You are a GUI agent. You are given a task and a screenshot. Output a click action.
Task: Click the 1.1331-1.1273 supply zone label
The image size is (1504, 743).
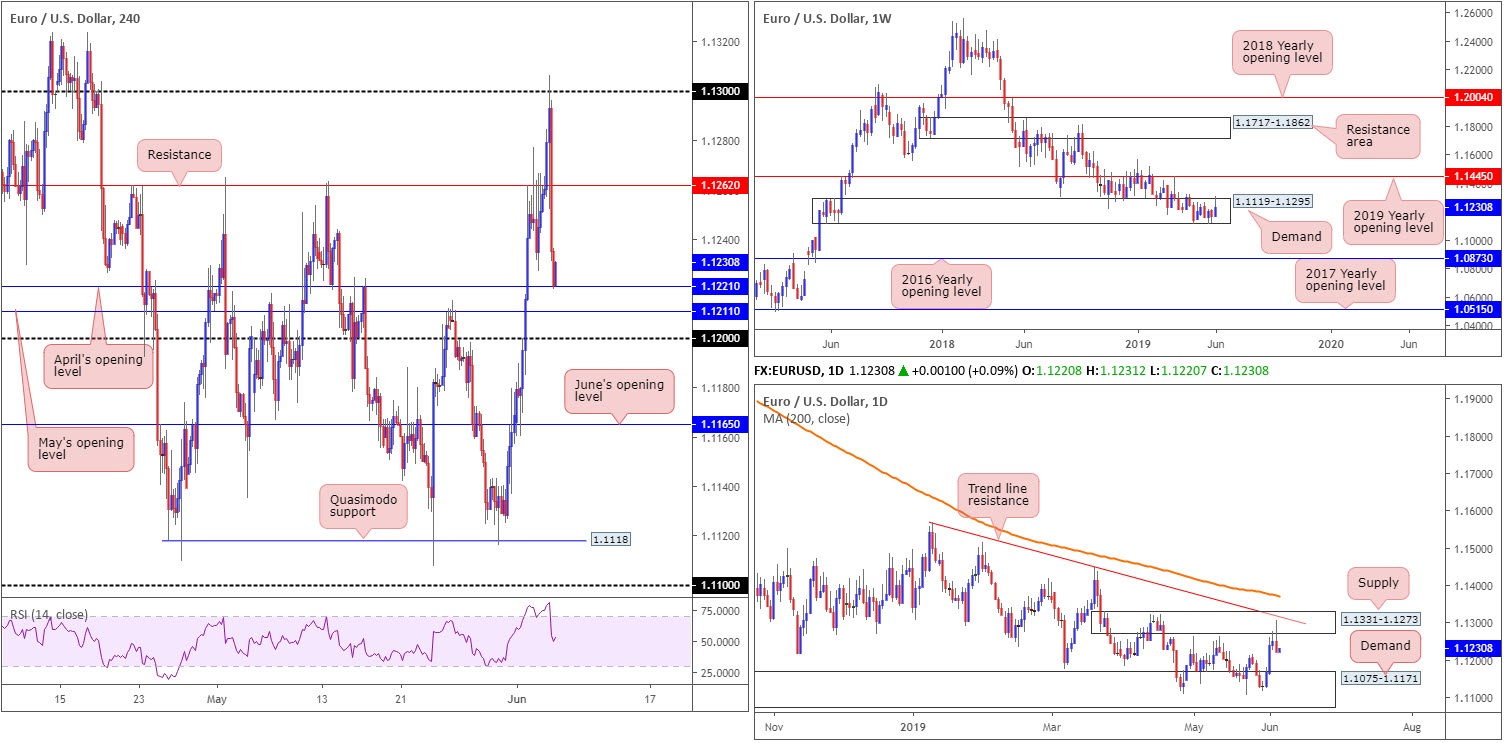(x=1380, y=621)
